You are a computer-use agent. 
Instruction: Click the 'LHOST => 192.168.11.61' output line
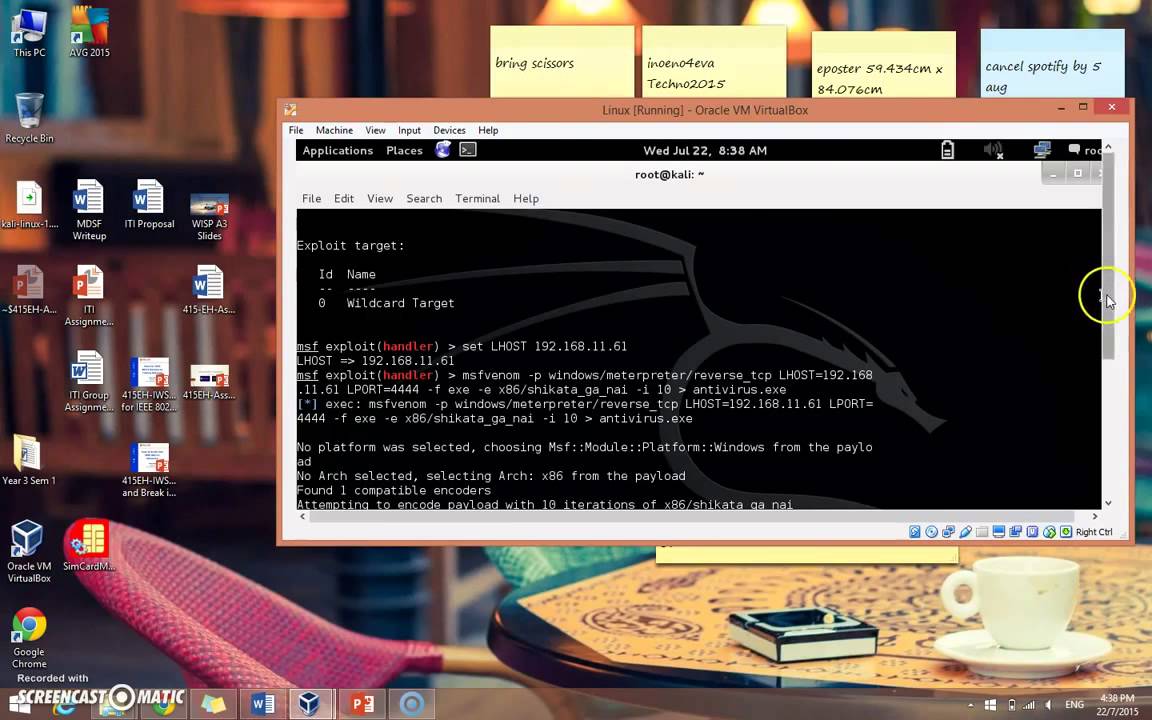click(x=375, y=361)
